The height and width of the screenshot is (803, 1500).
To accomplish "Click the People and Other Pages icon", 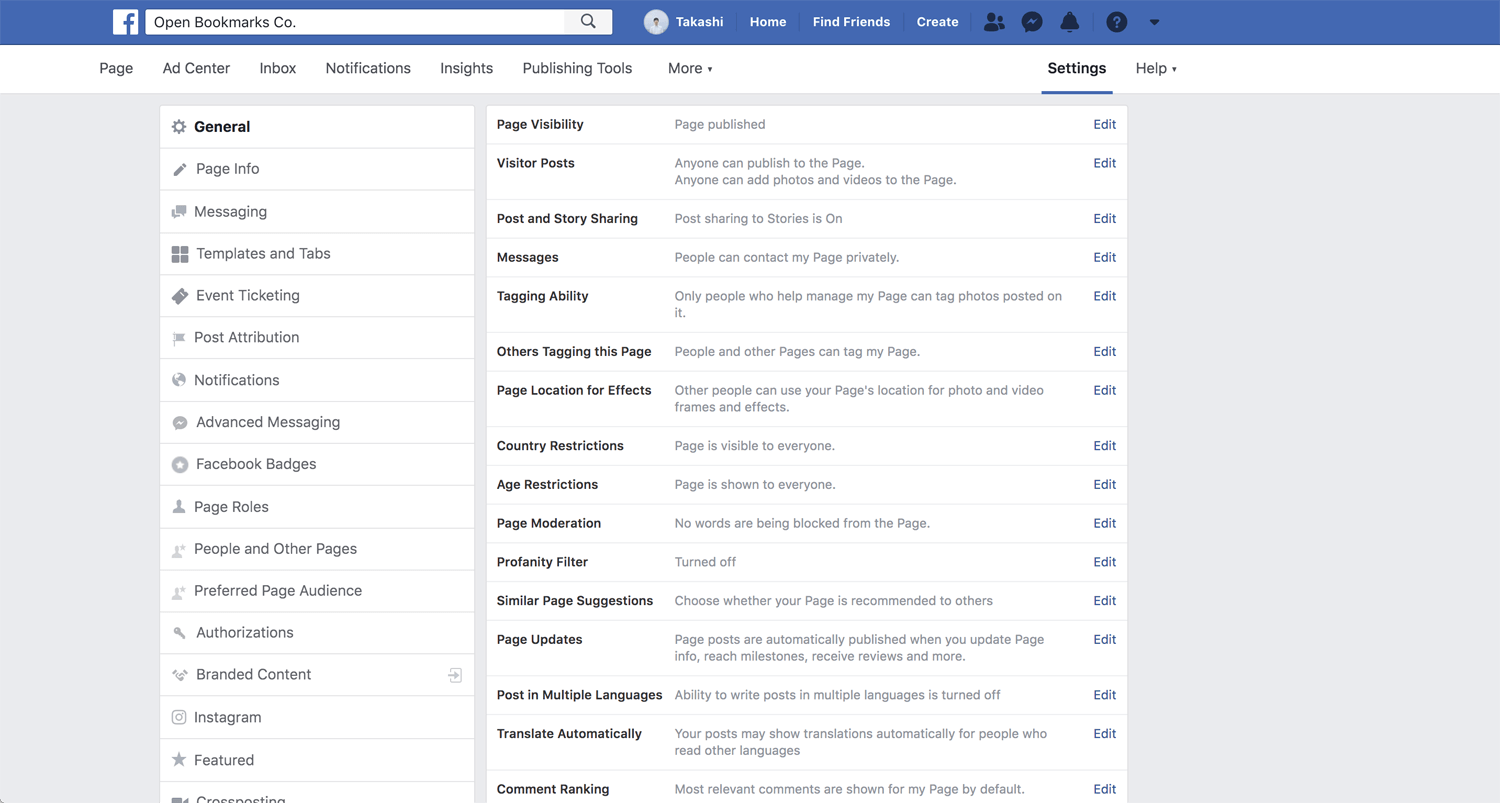I will pyautogui.click(x=179, y=550).
